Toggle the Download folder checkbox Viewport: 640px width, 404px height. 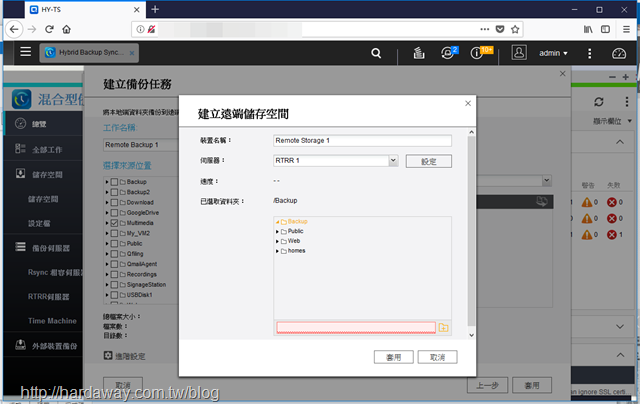point(114,202)
